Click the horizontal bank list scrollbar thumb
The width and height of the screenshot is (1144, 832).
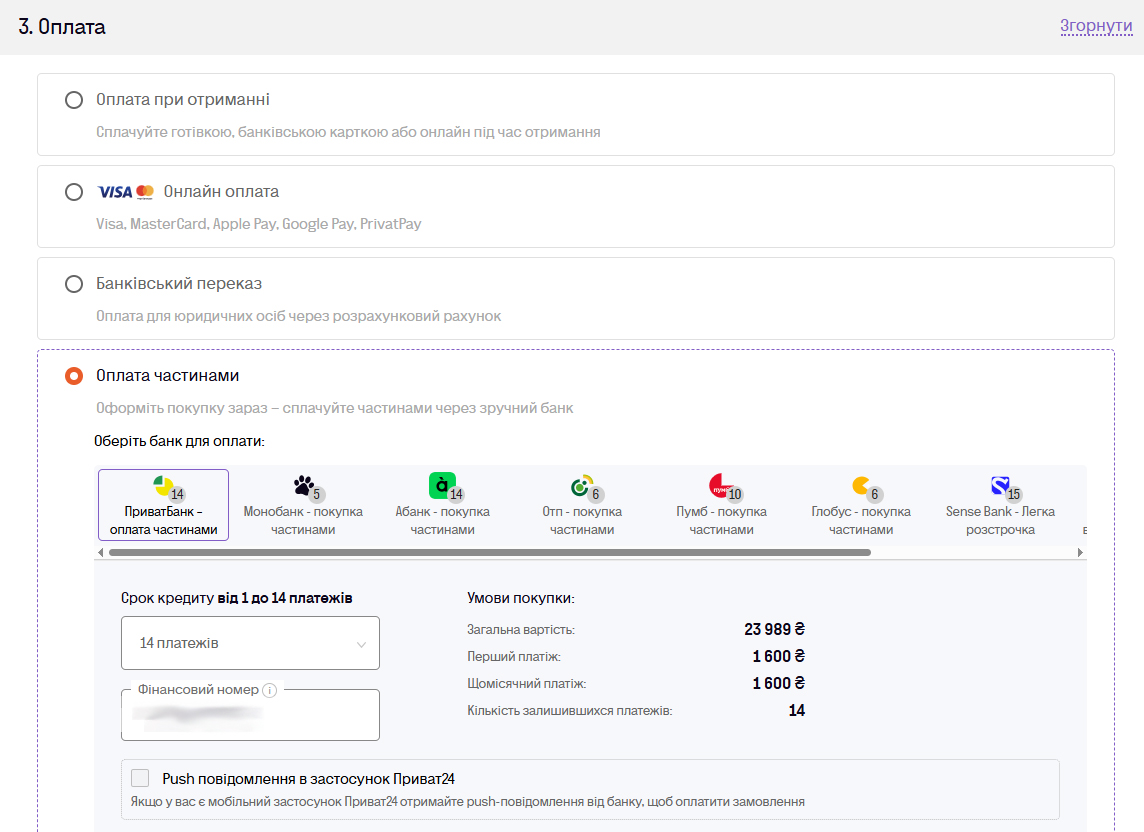coord(490,552)
